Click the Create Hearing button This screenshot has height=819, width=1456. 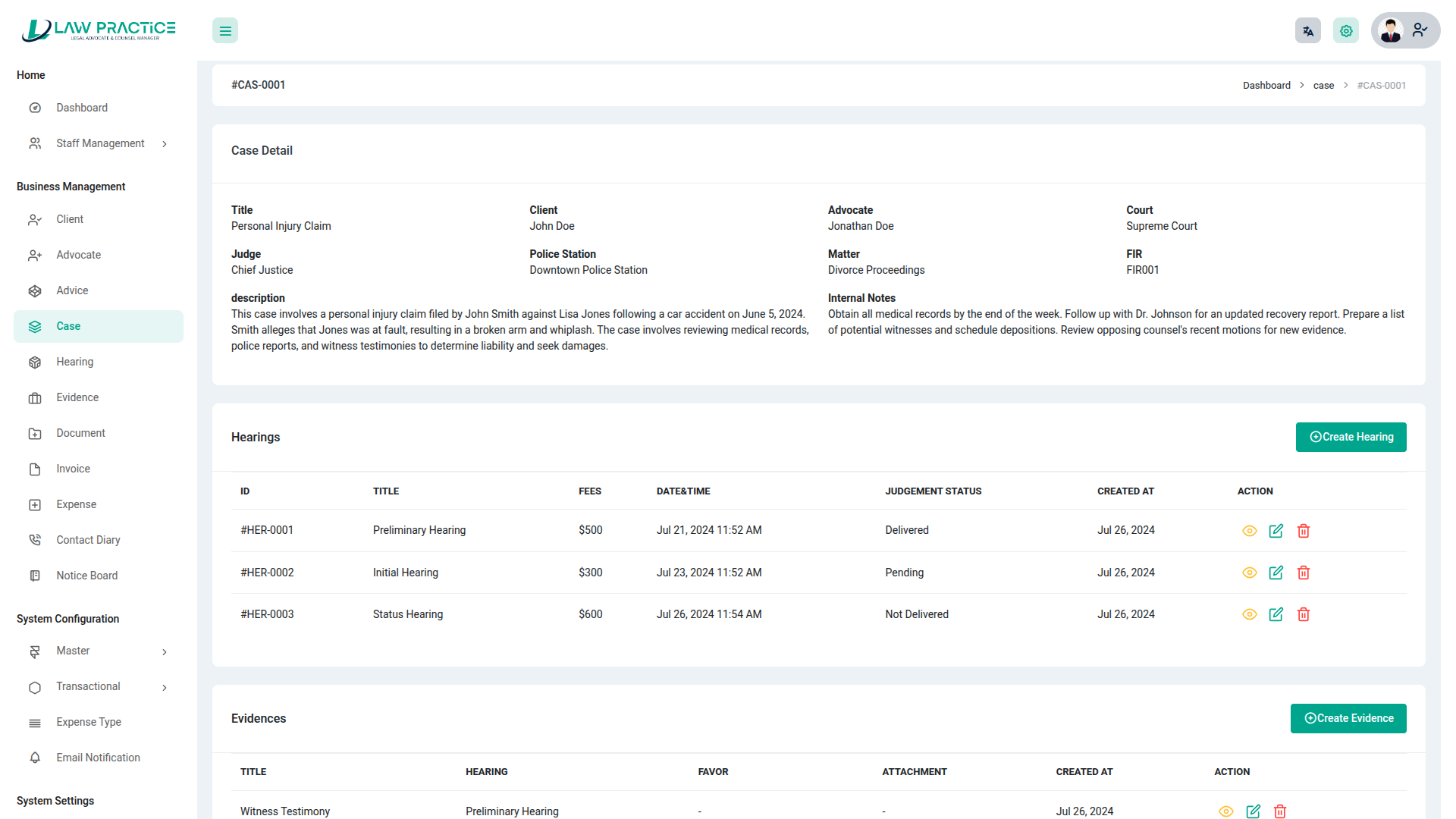[x=1351, y=437]
